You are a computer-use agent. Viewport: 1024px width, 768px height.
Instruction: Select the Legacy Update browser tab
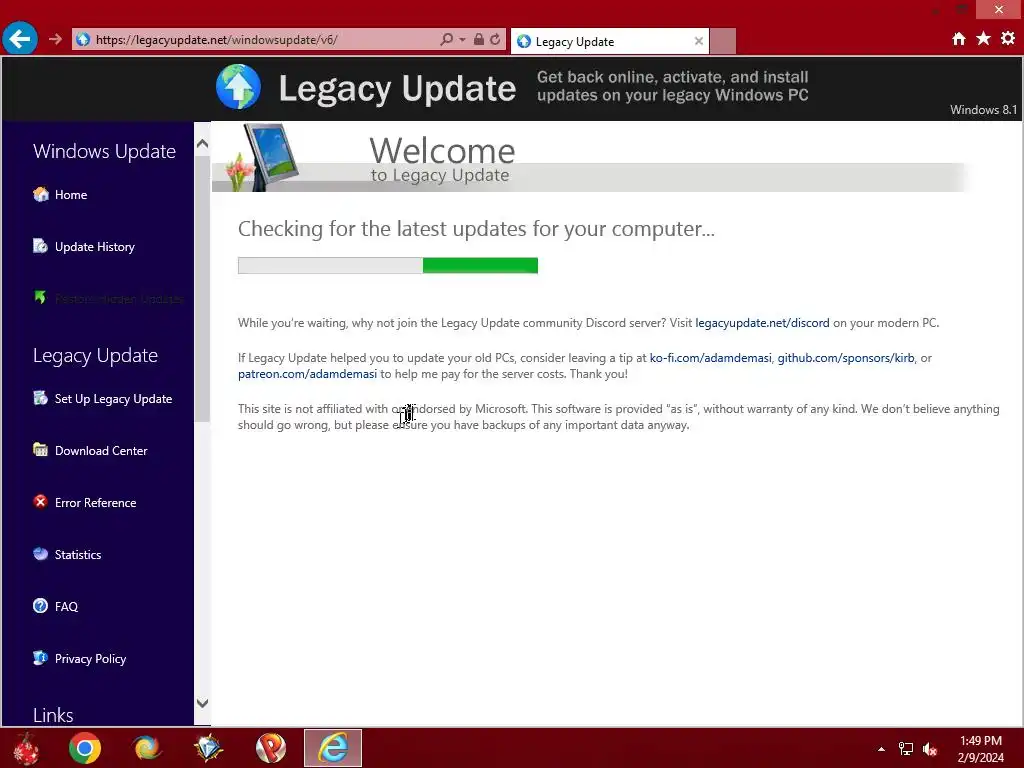(x=610, y=41)
